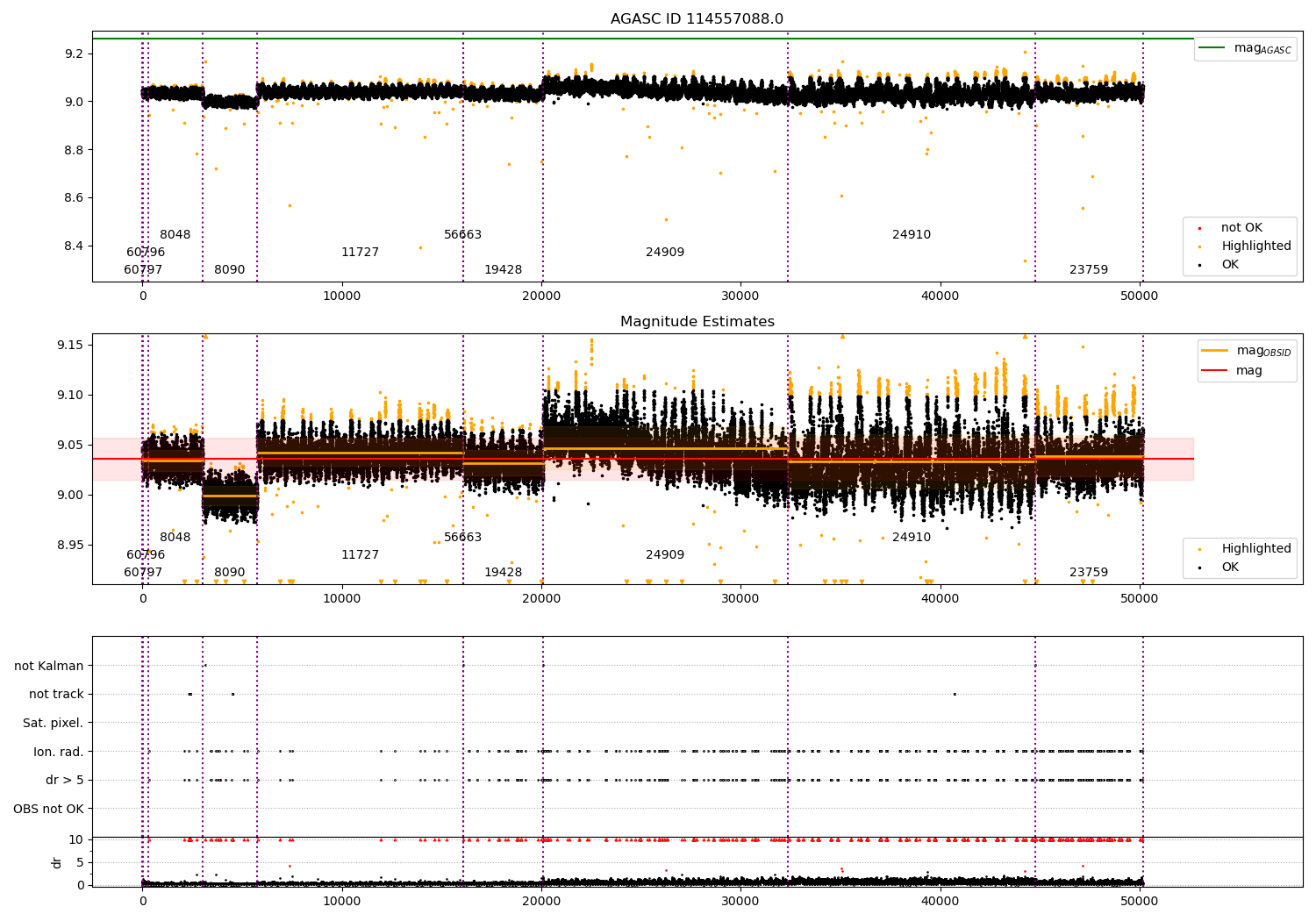Click OBSID label 8090 in top plot
The height and width of the screenshot is (921, 1316).
coord(230,270)
